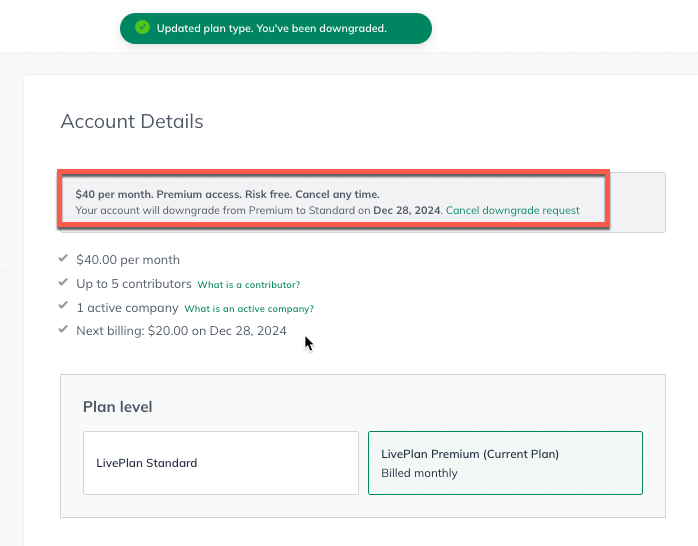
Task: Click the checkmark beside $40.00 per month
Action: tap(63, 258)
